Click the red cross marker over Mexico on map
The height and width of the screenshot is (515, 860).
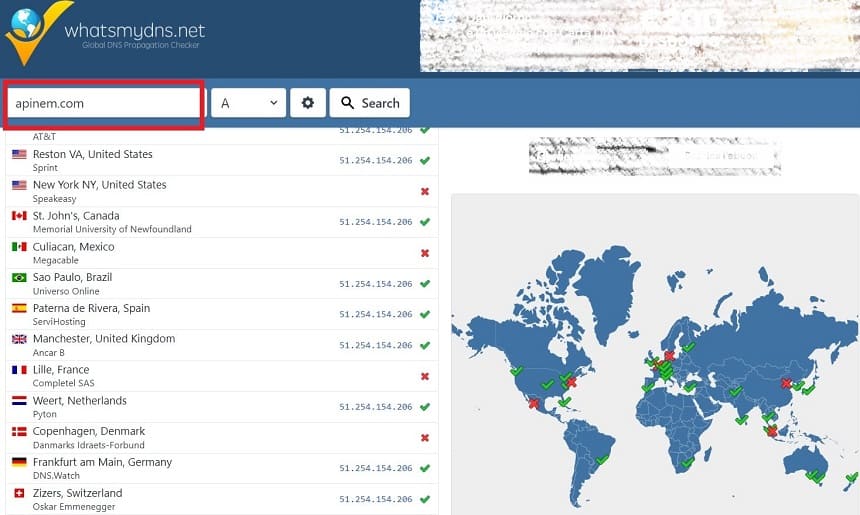[533, 404]
